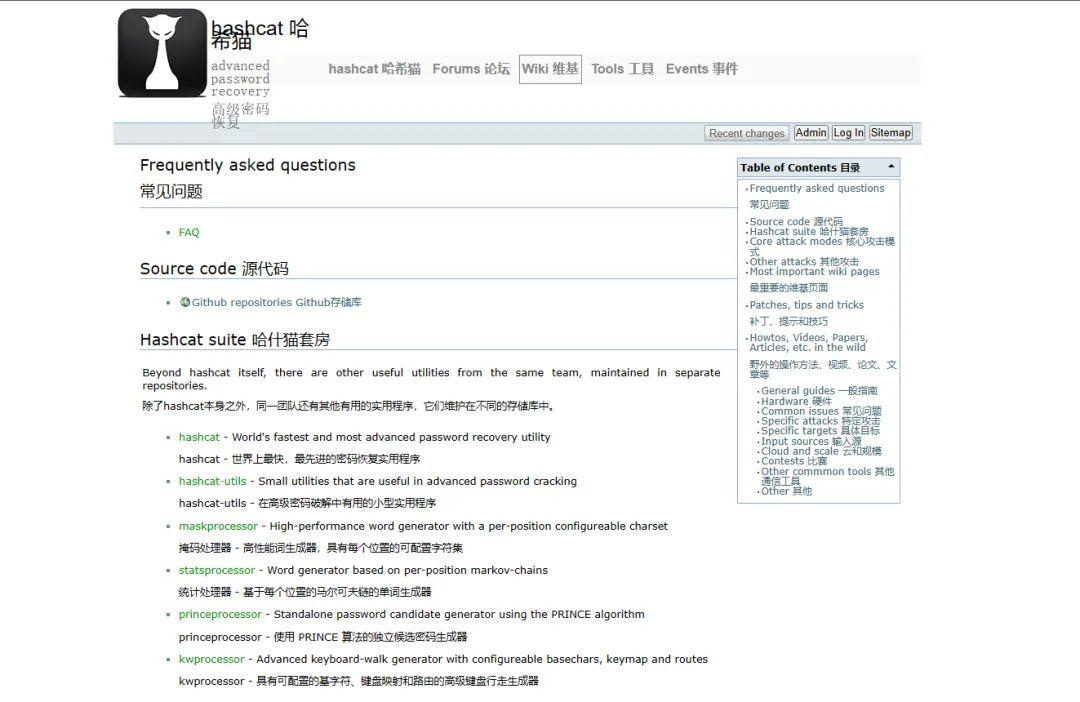Open the Forums nav menu item

[x=471, y=69]
